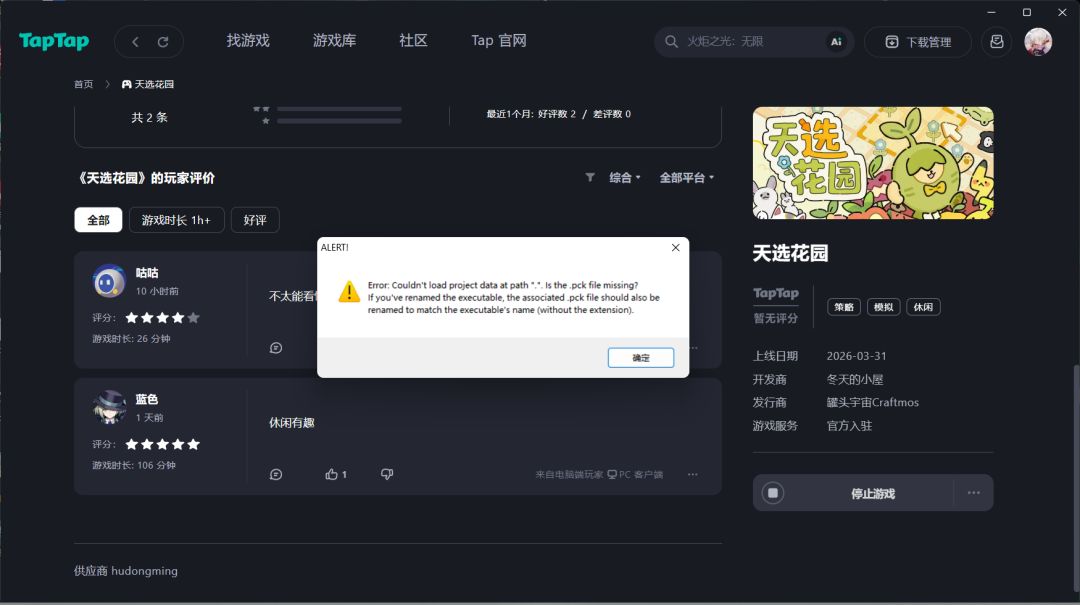The height and width of the screenshot is (605, 1080).
Task: Open the 社区 menu
Action: (413, 41)
